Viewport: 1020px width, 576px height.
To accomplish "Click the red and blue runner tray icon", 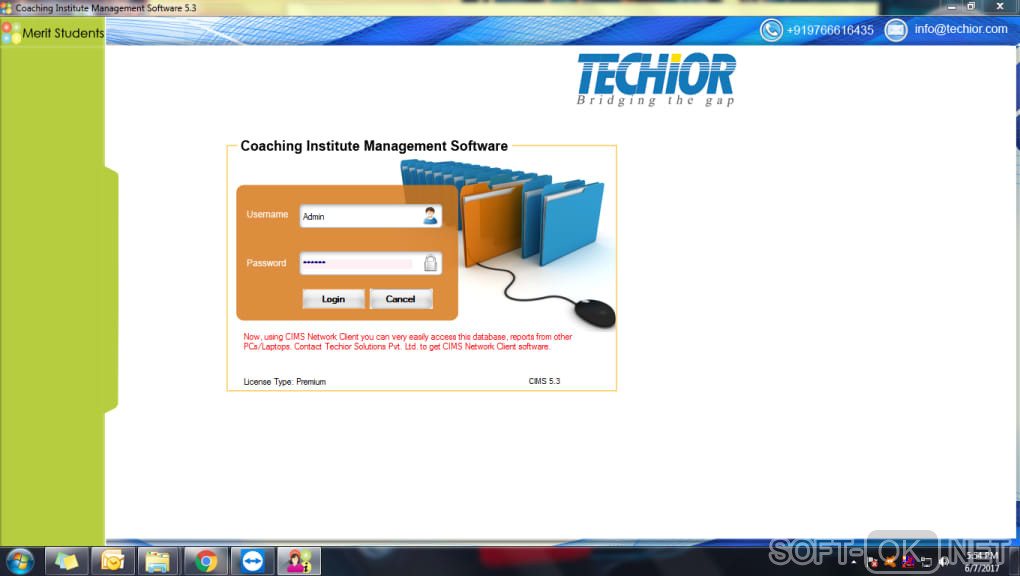I will [x=908, y=562].
